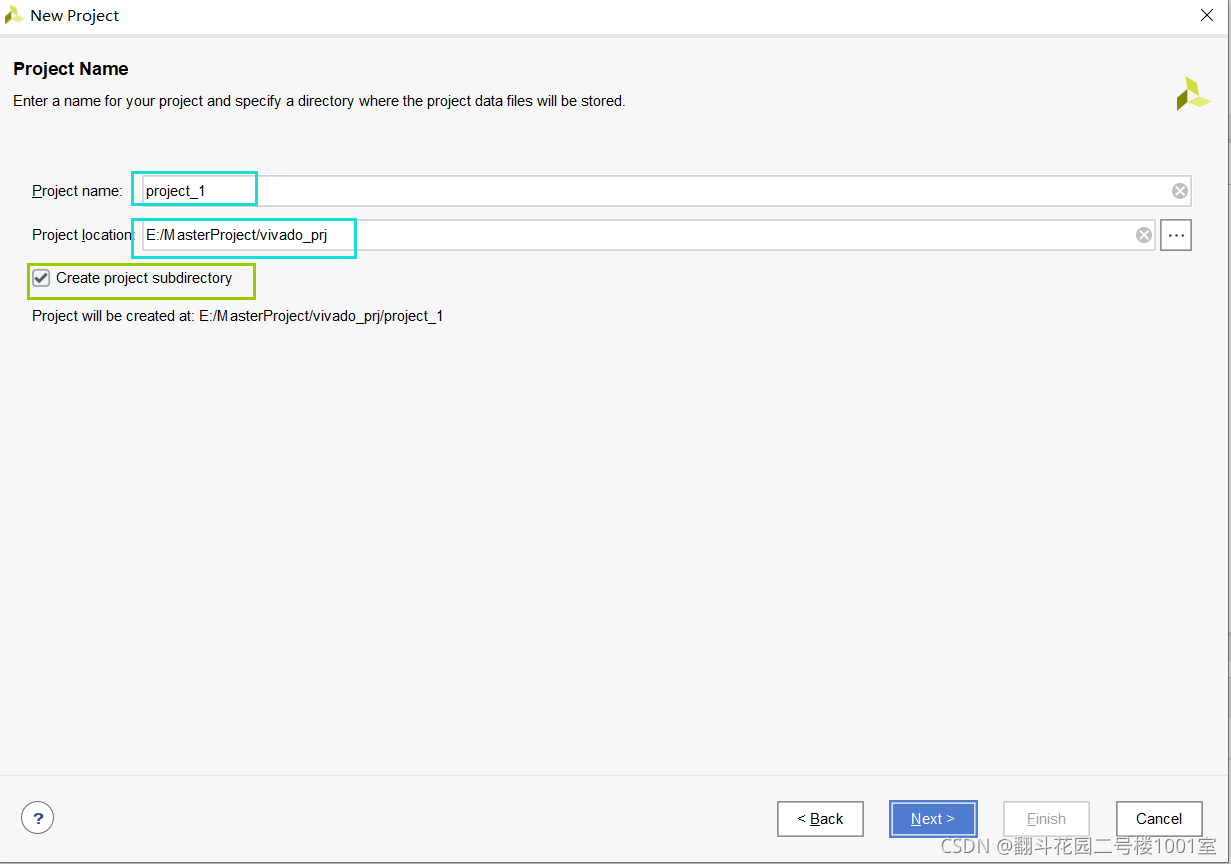Click into the Project location field
Viewport: 1231px width, 864px height.
tap(648, 235)
